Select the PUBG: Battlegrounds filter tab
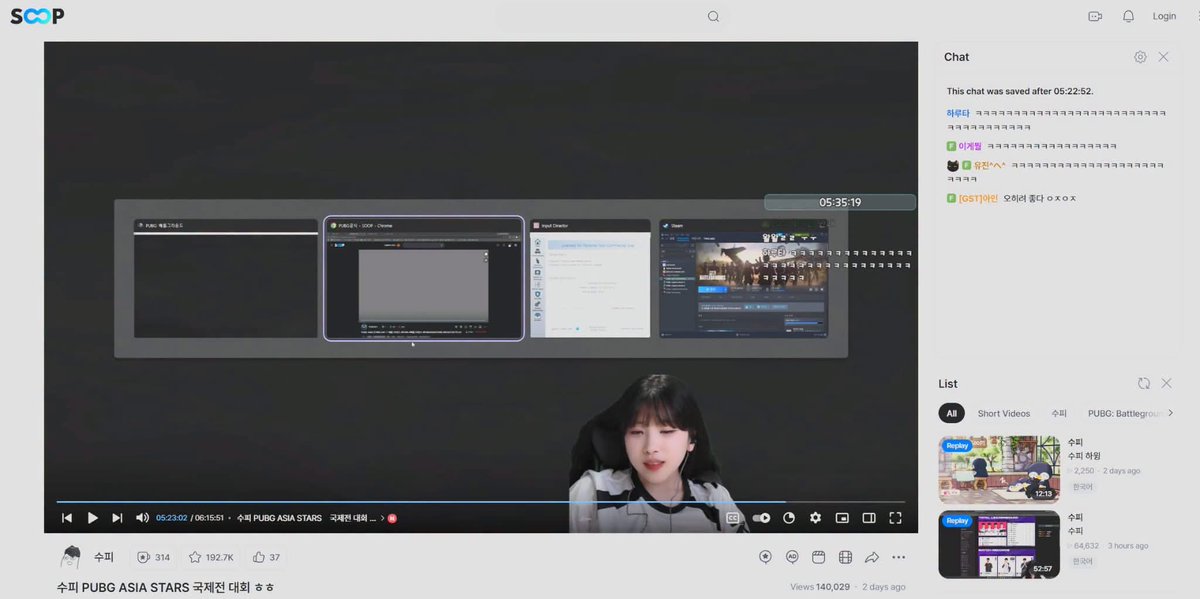Image resolution: width=1200 pixels, height=599 pixels. coord(1125,413)
